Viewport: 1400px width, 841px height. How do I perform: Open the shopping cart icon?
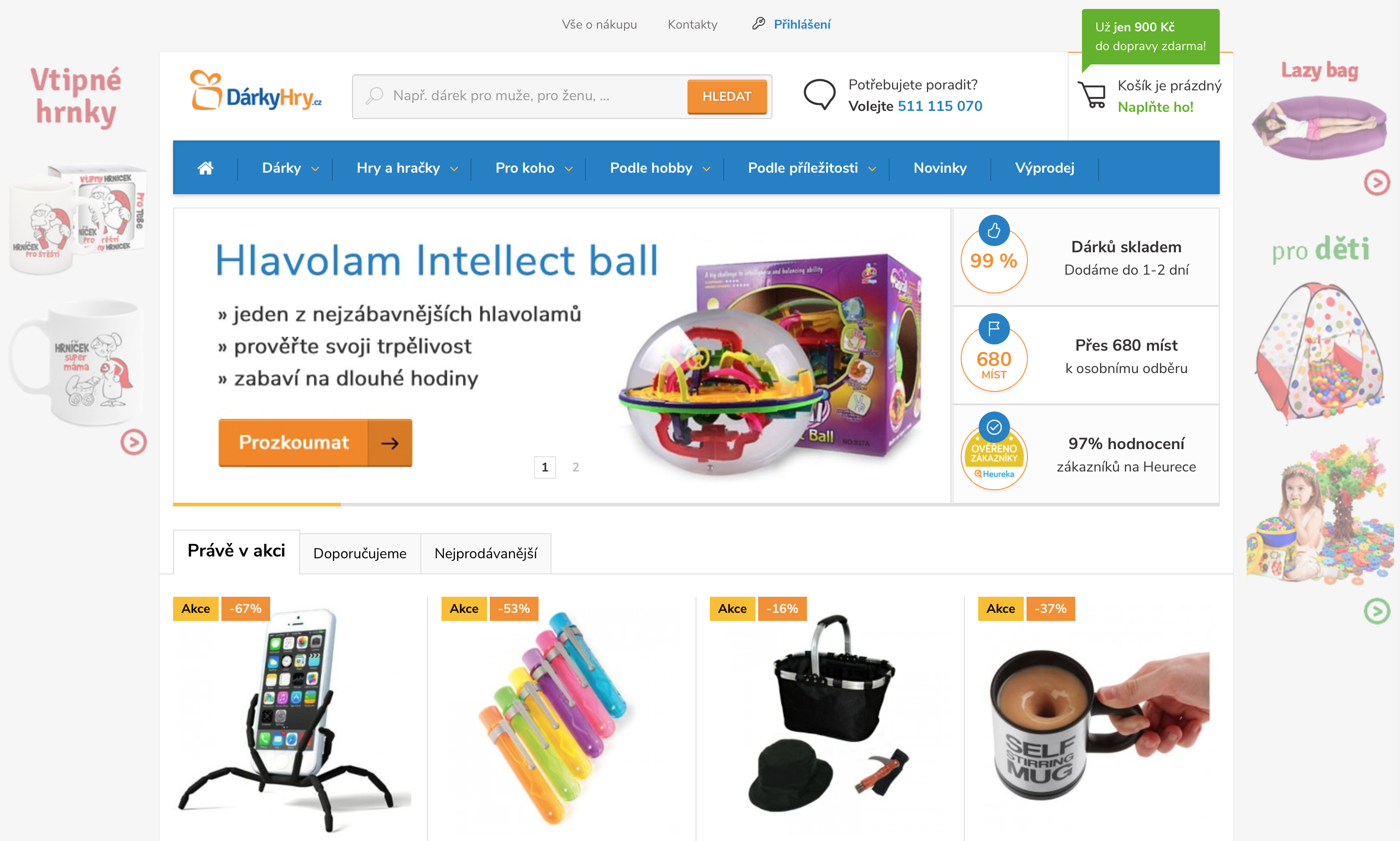1092,95
